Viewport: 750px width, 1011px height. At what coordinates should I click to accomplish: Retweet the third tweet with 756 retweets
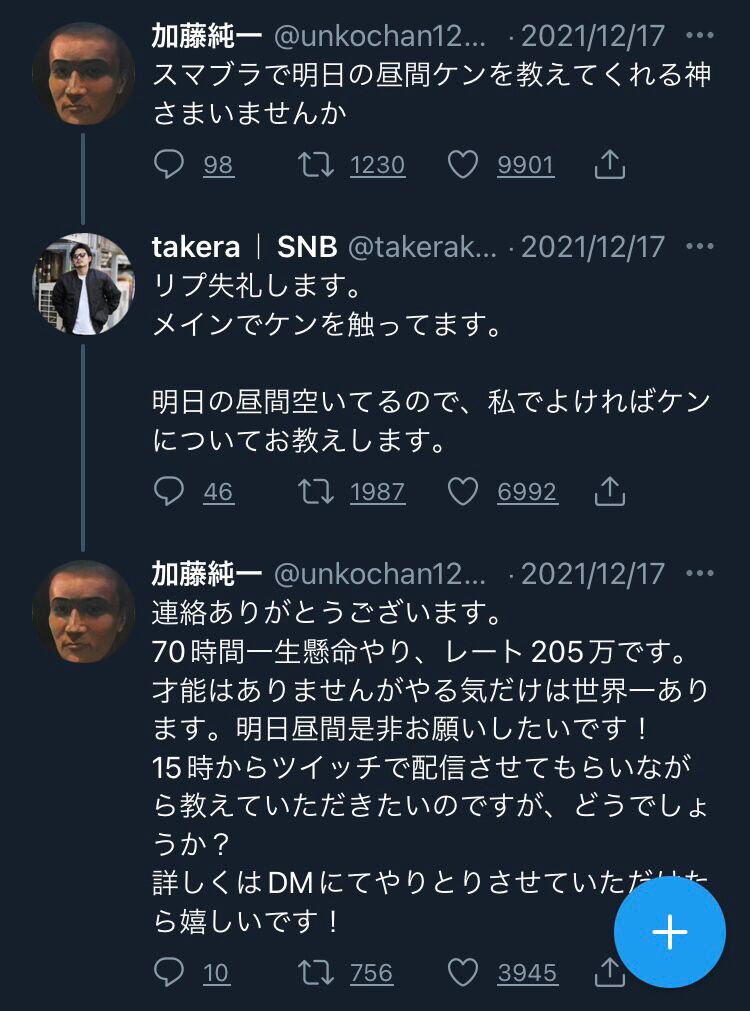pyautogui.click(x=317, y=971)
